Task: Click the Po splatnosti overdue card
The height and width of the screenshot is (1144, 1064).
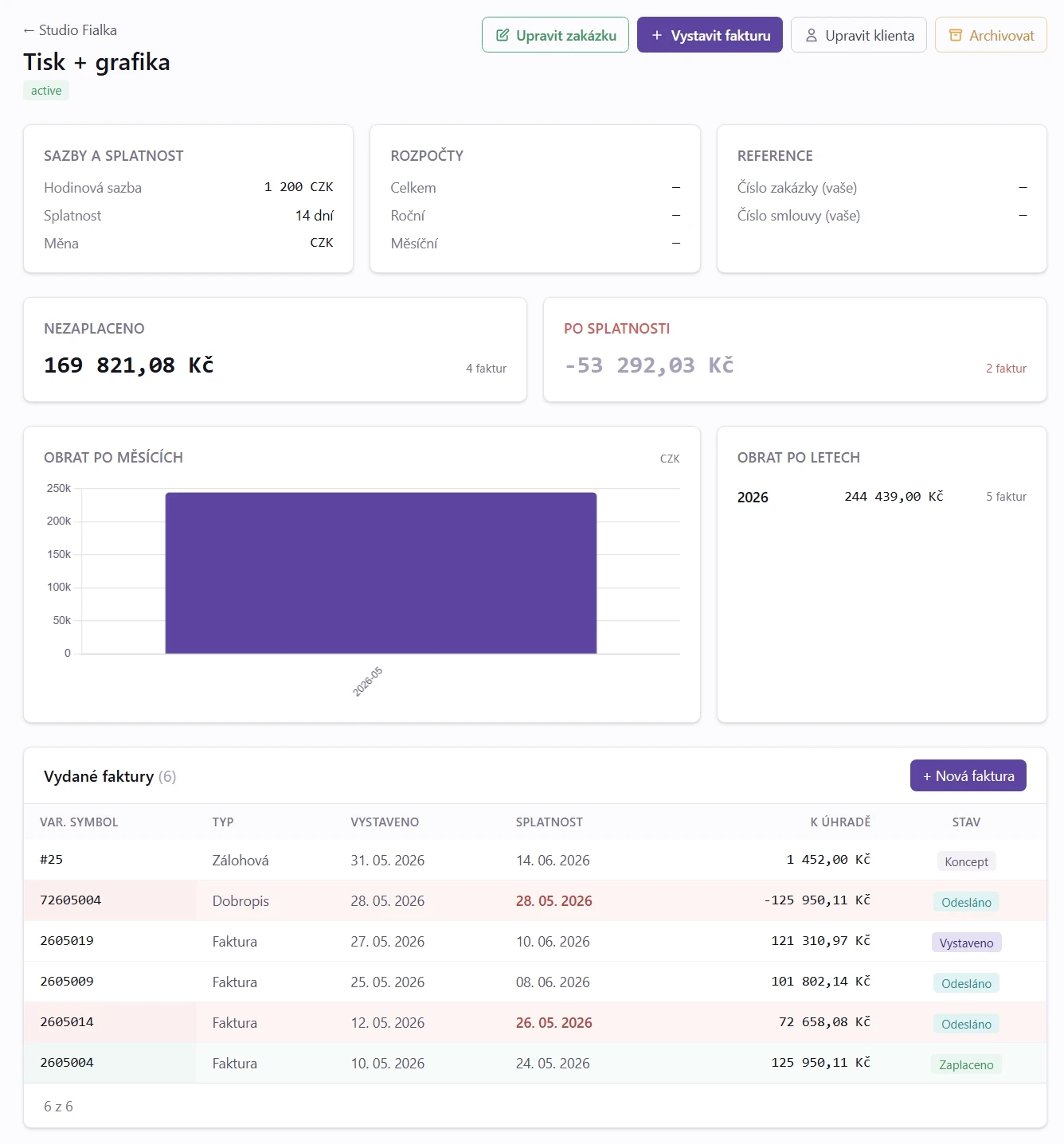Action: coord(795,349)
